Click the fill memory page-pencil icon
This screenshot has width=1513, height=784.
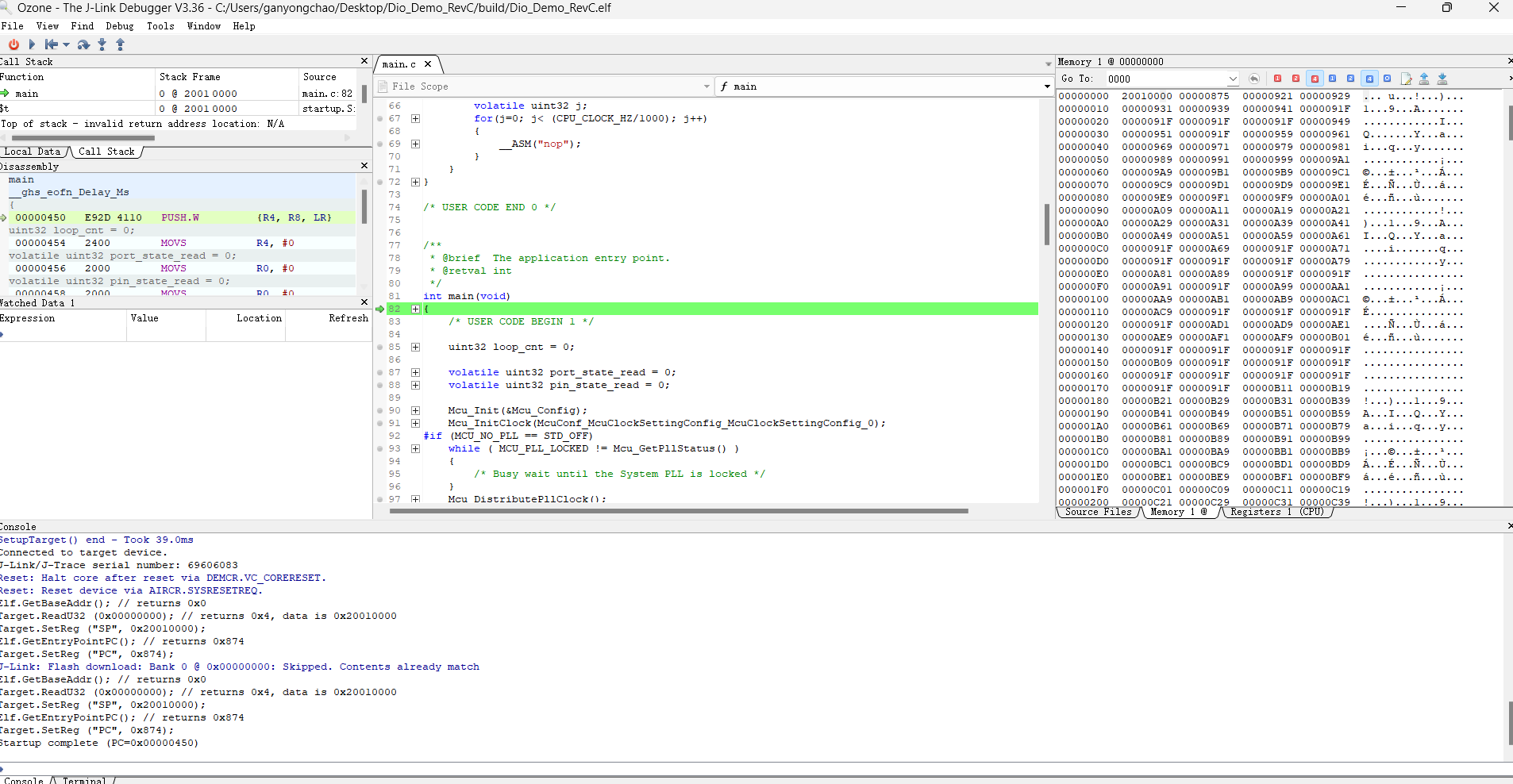click(x=1406, y=79)
